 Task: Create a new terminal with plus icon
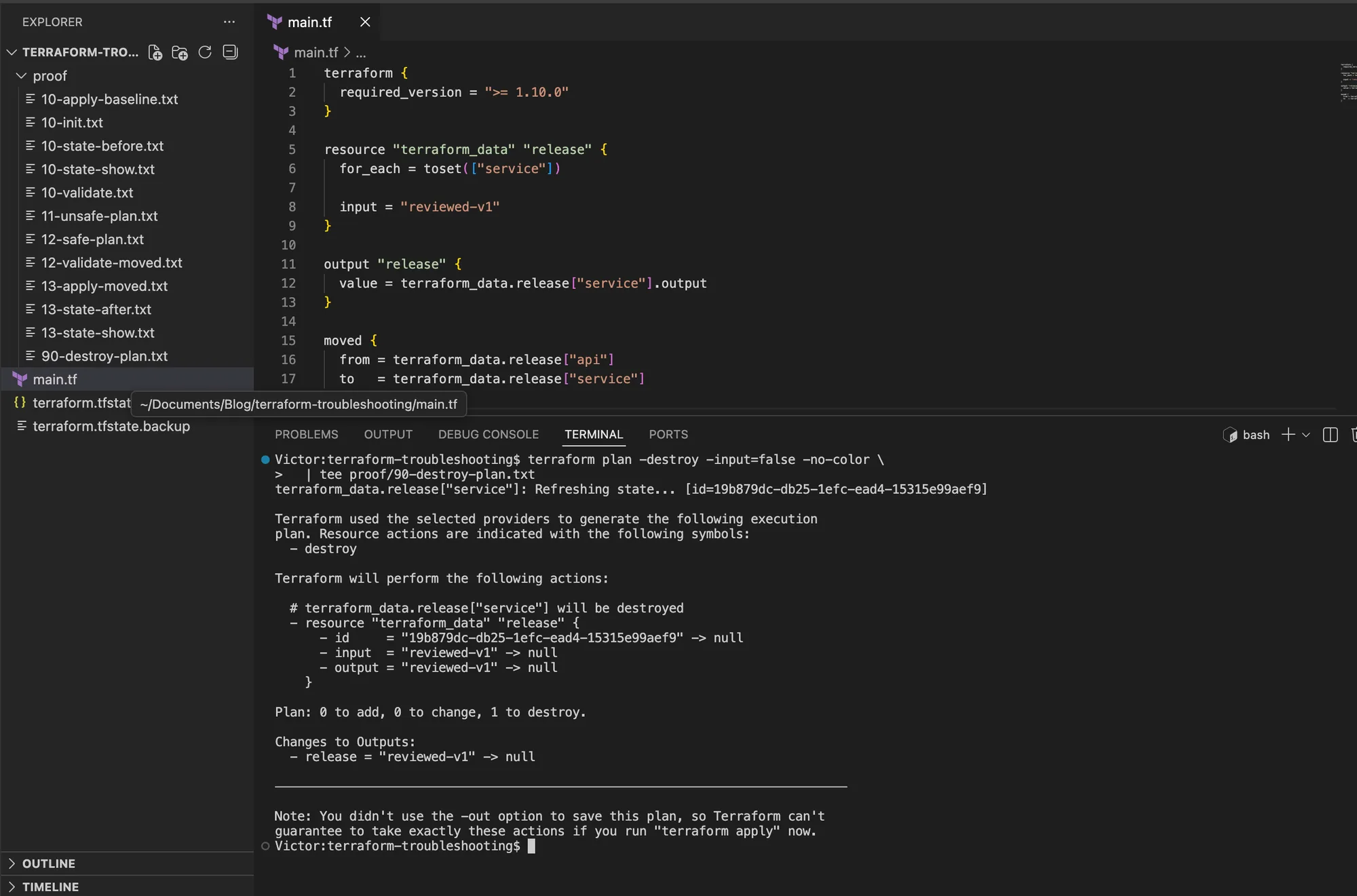[1288, 435]
